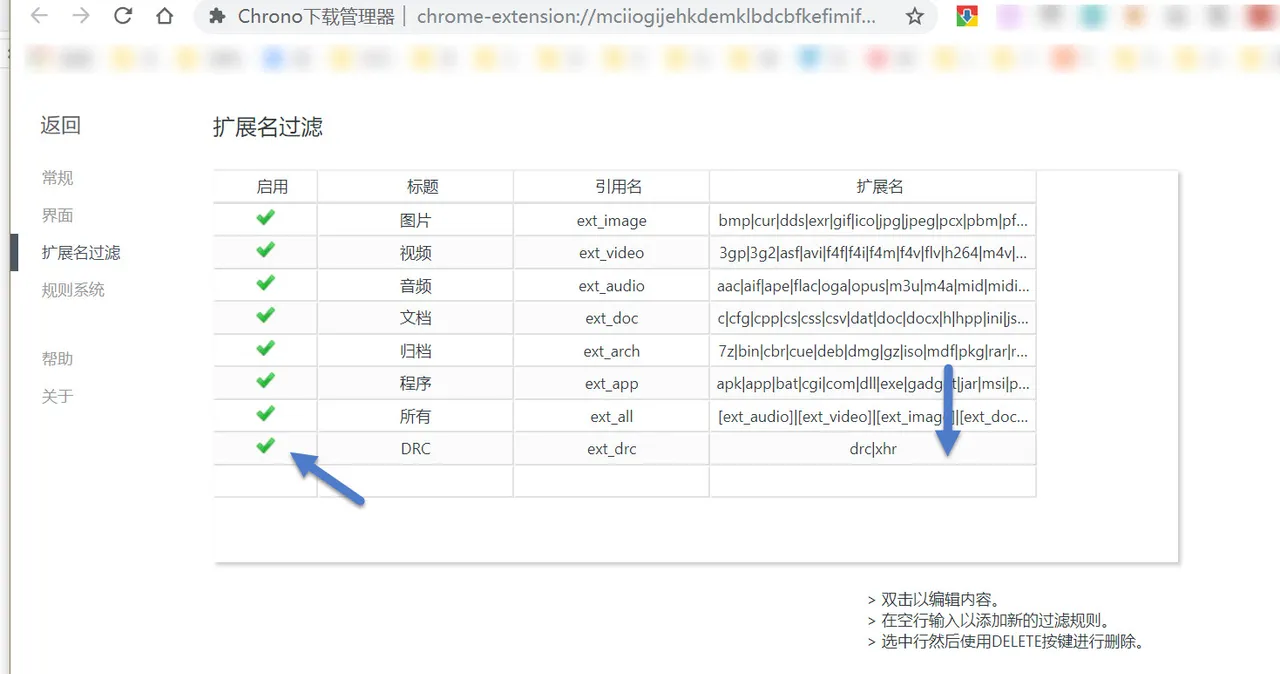The width and height of the screenshot is (1280, 674).
Task: Toggle enabled checkmark for 音频 row
Action: [265, 284]
